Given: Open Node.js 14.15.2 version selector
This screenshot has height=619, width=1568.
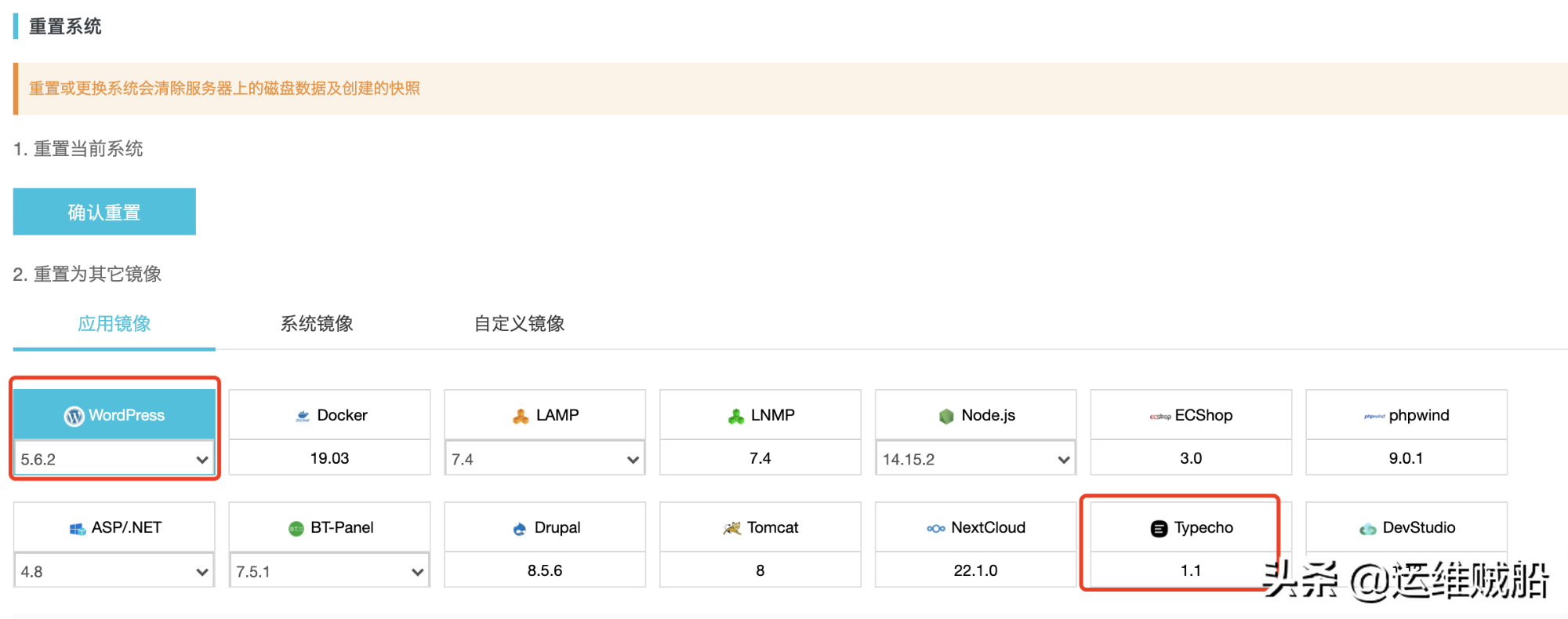Looking at the screenshot, I should tap(975, 459).
